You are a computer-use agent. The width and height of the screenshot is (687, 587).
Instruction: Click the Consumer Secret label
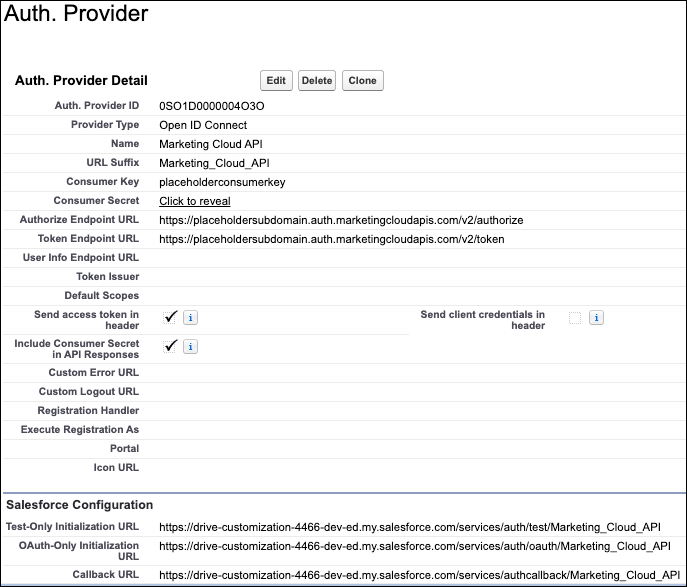click(x=96, y=201)
